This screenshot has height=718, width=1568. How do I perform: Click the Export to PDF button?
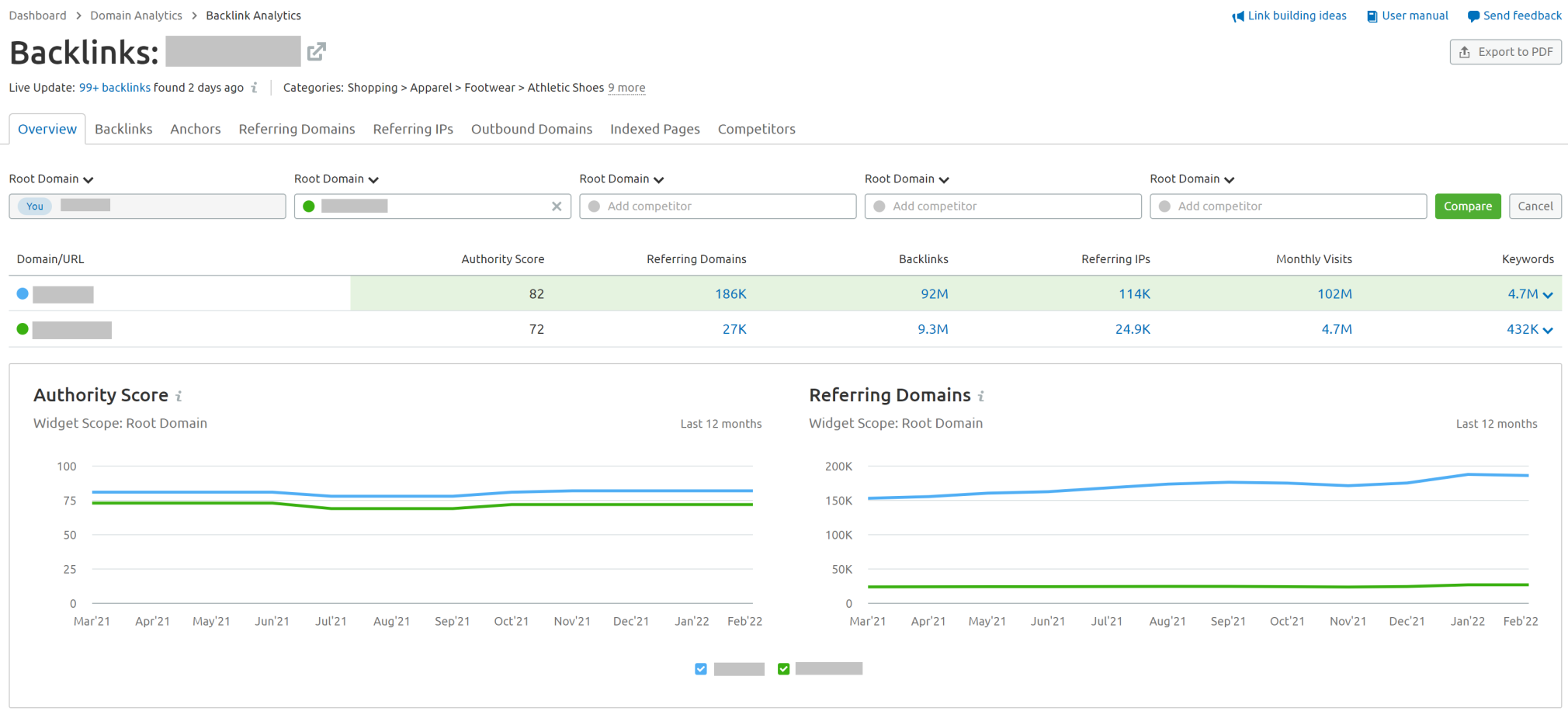coord(1506,52)
